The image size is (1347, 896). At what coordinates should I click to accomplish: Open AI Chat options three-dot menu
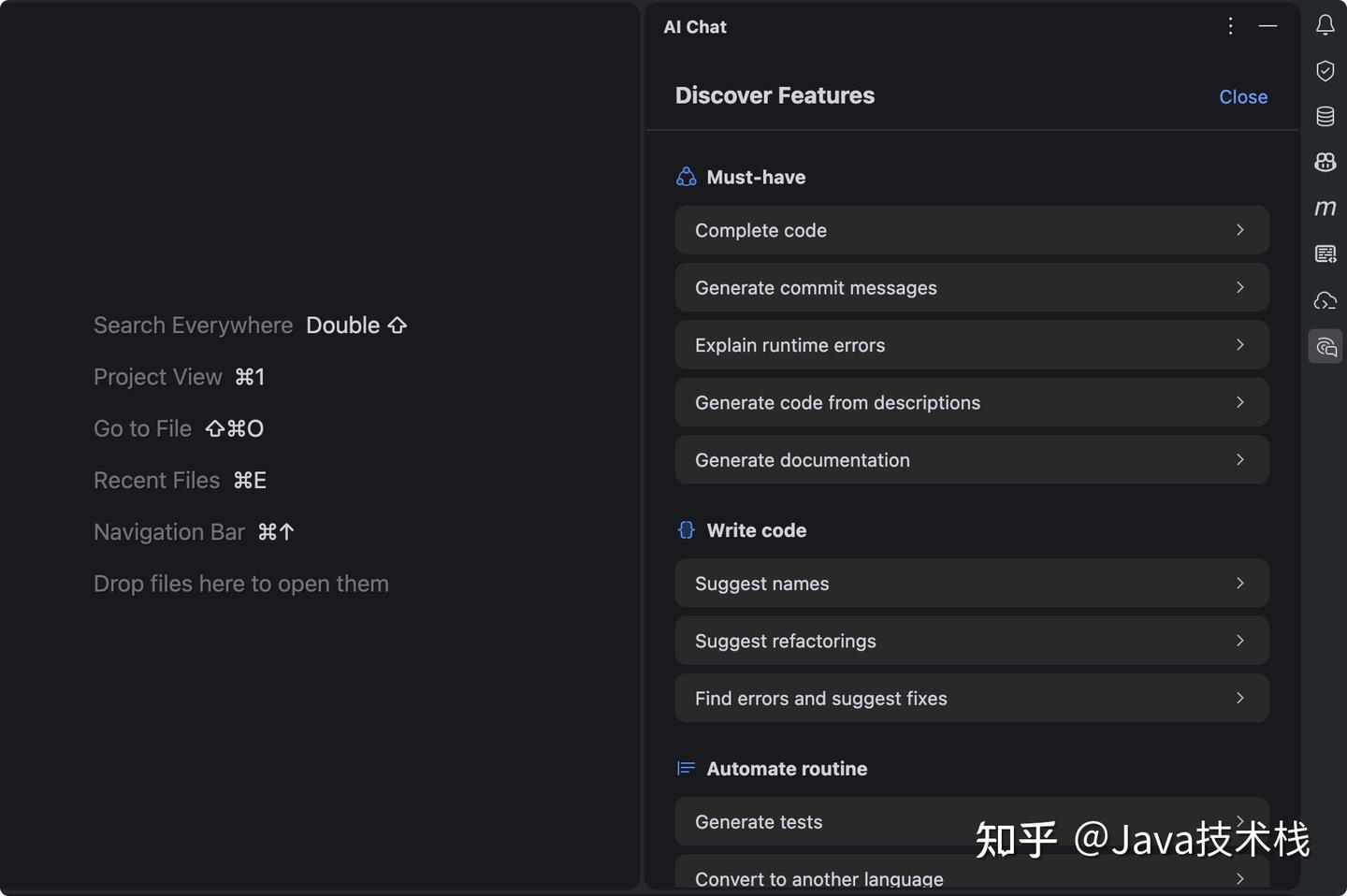click(1230, 26)
